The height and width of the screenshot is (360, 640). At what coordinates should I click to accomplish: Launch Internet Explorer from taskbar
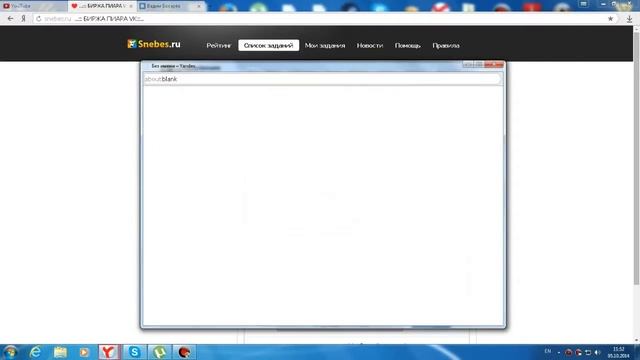36,352
